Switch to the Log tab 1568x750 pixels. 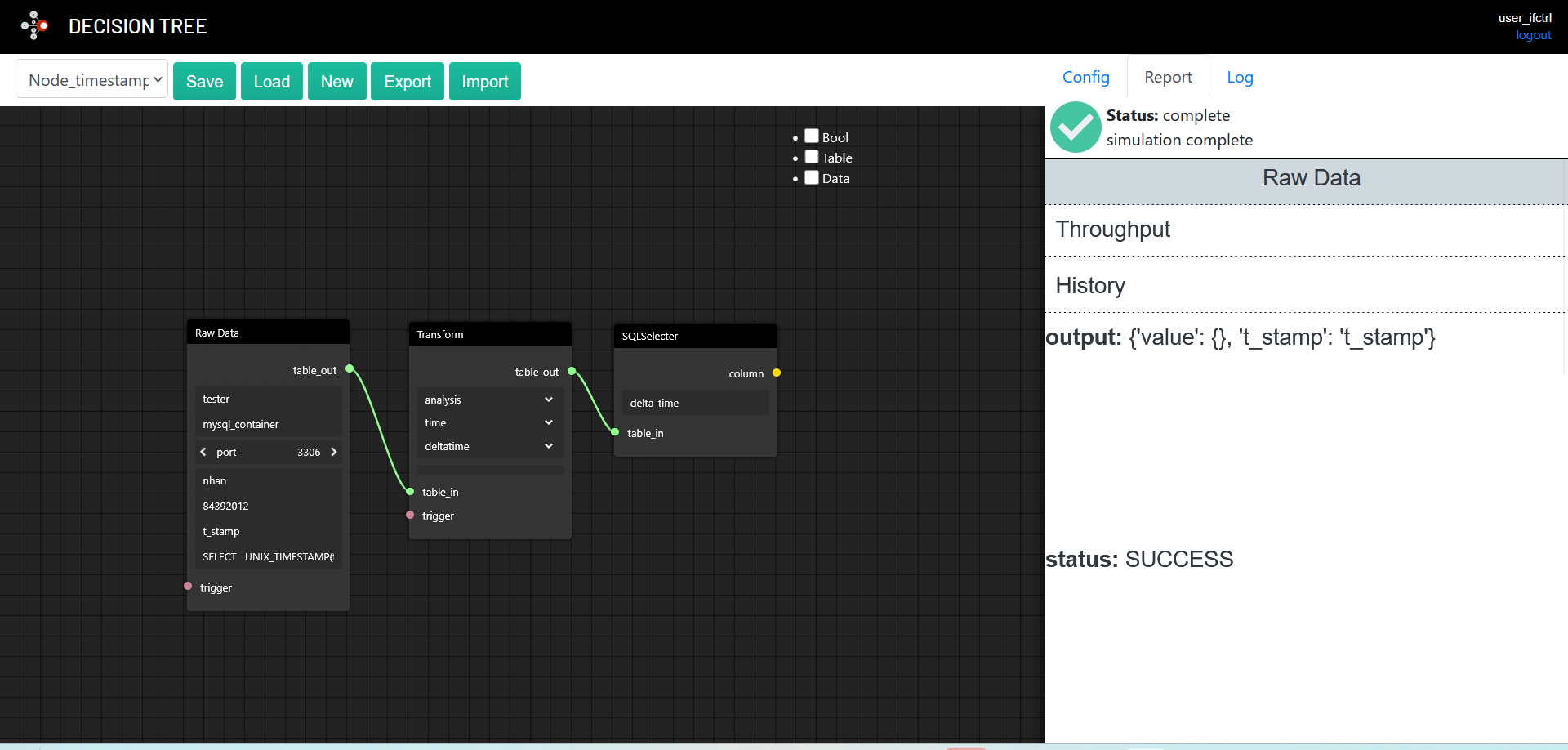1240,77
